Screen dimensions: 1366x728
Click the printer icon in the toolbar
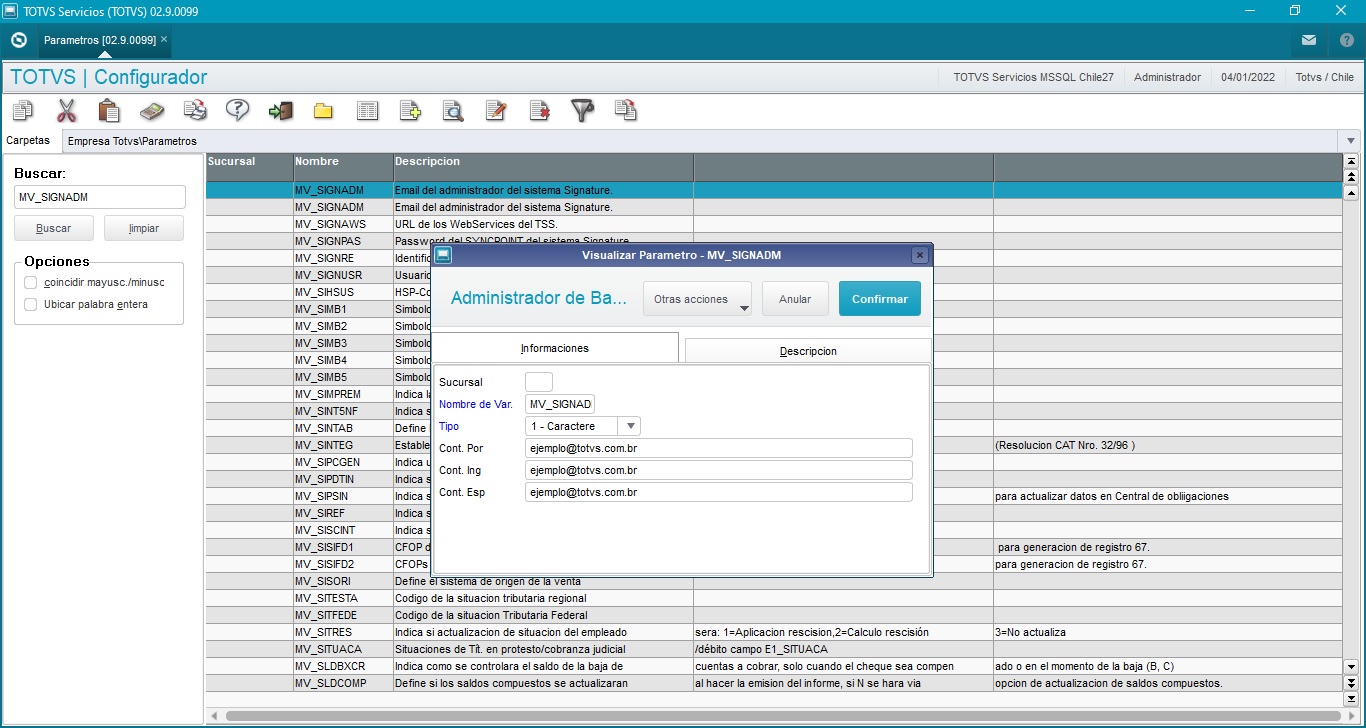point(195,110)
